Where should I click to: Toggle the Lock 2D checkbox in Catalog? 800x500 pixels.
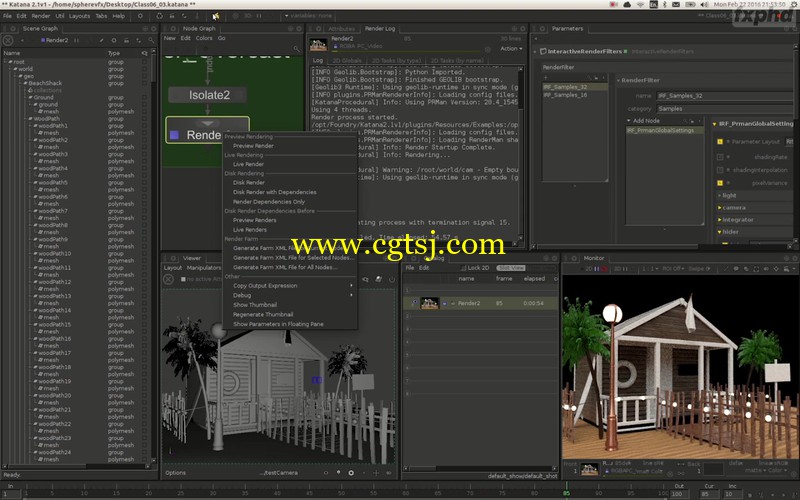click(464, 268)
